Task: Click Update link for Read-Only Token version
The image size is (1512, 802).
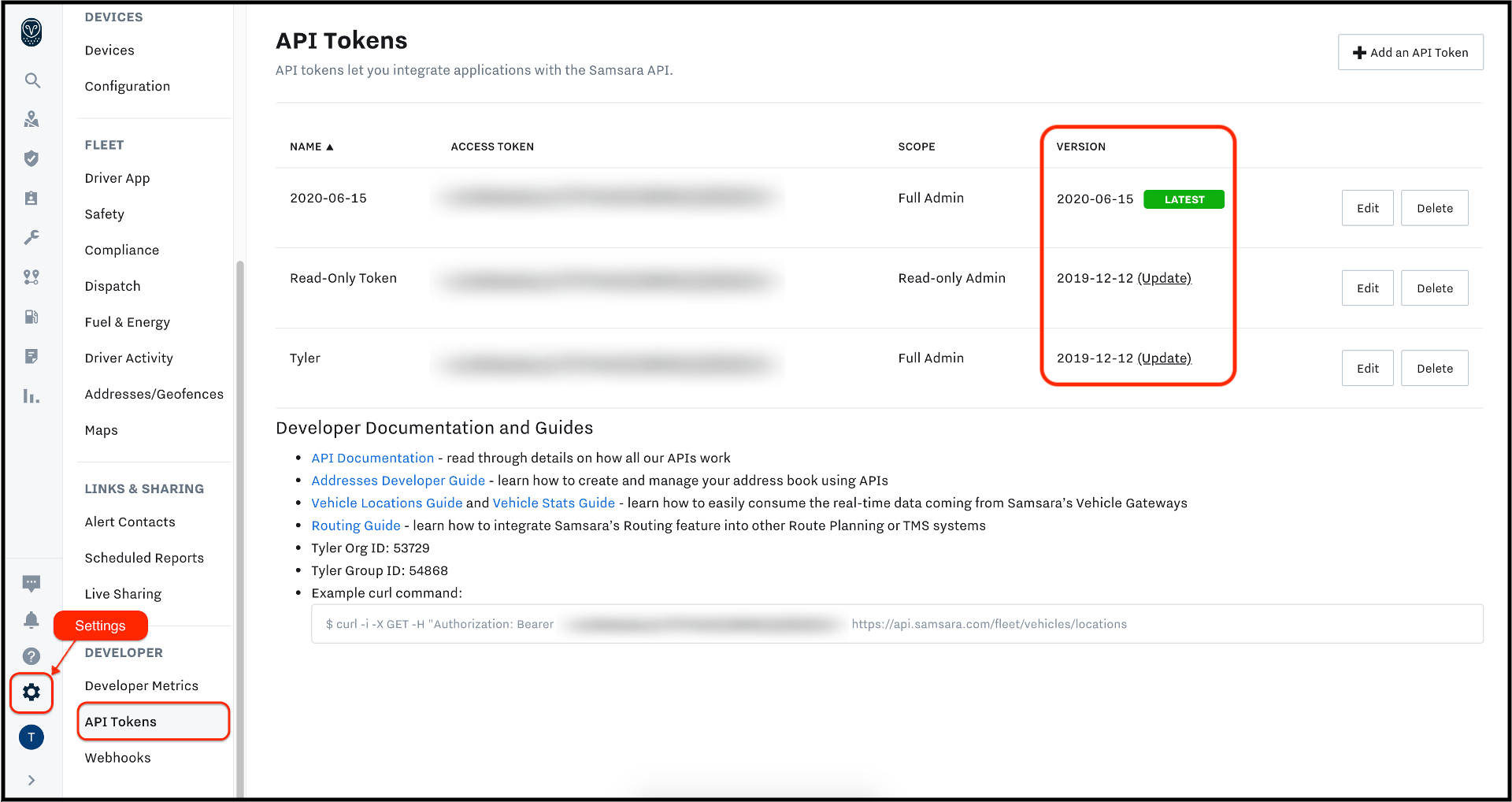Action: (x=1165, y=278)
